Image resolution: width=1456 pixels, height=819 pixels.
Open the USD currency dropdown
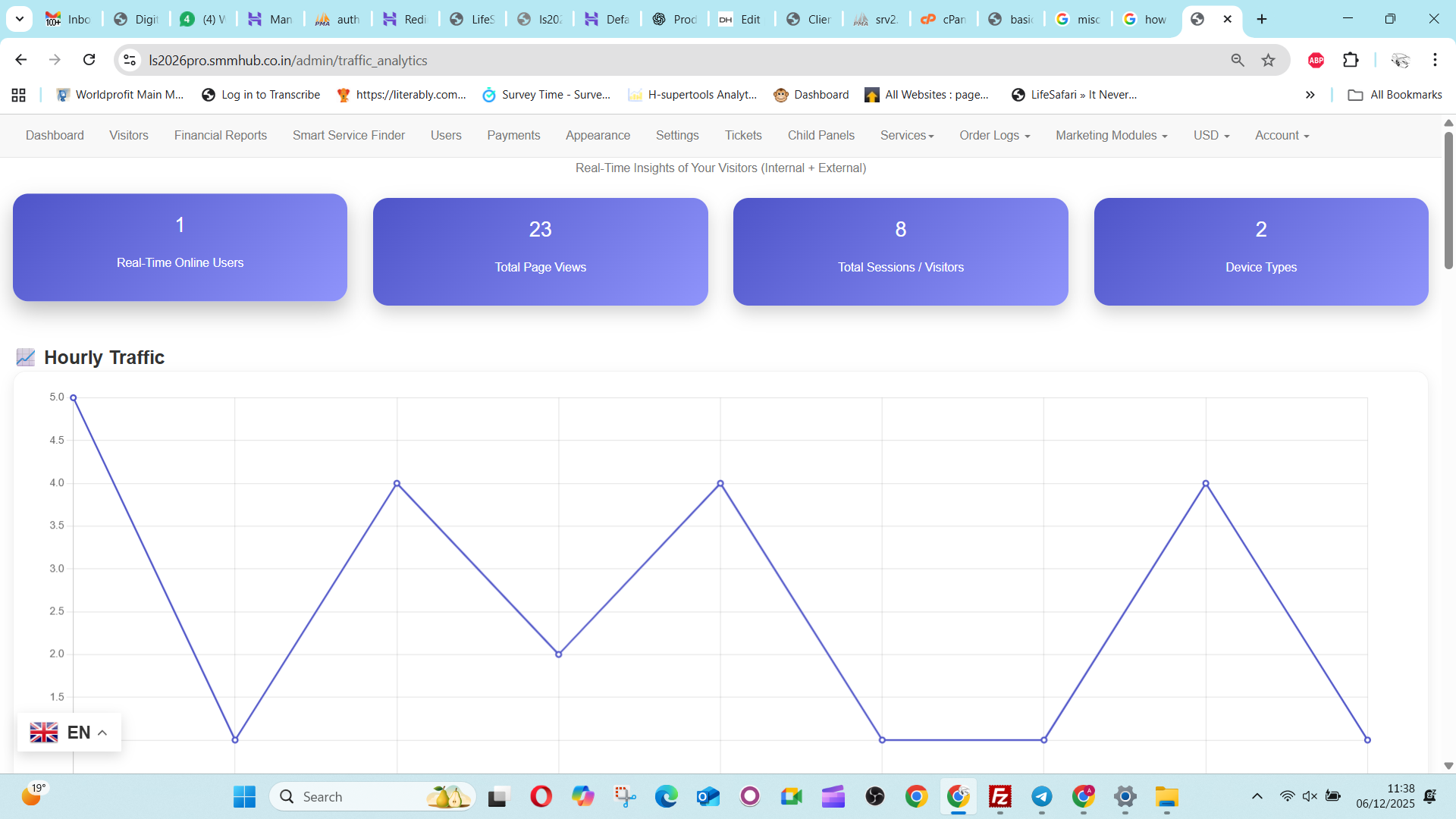[x=1211, y=136]
